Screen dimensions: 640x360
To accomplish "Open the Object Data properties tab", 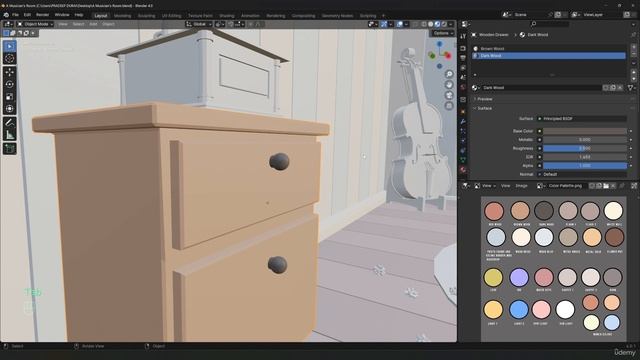I will coord(463,160).
